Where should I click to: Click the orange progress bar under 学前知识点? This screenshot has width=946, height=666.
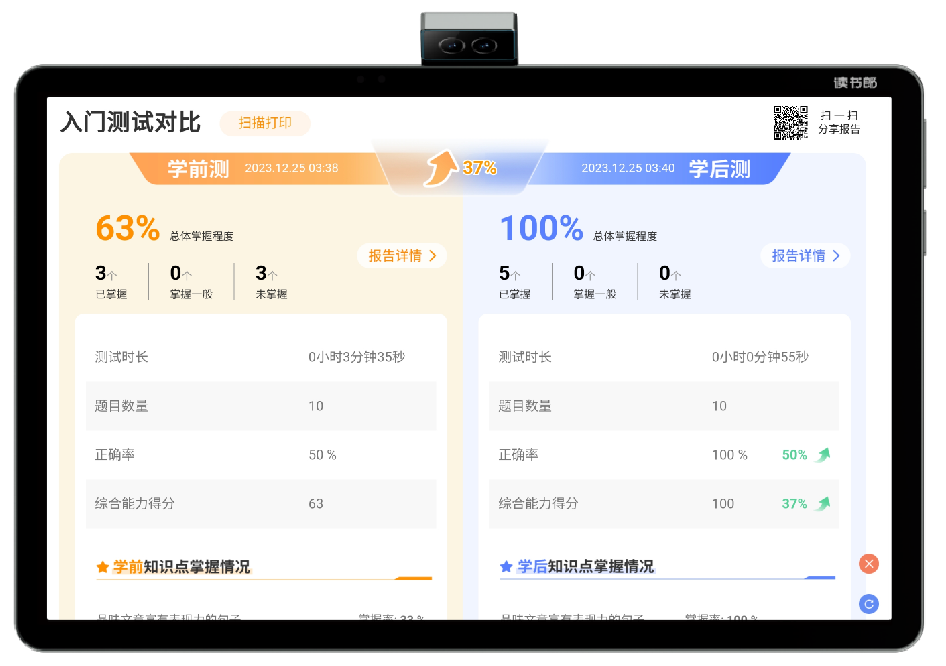click(413, 578)
